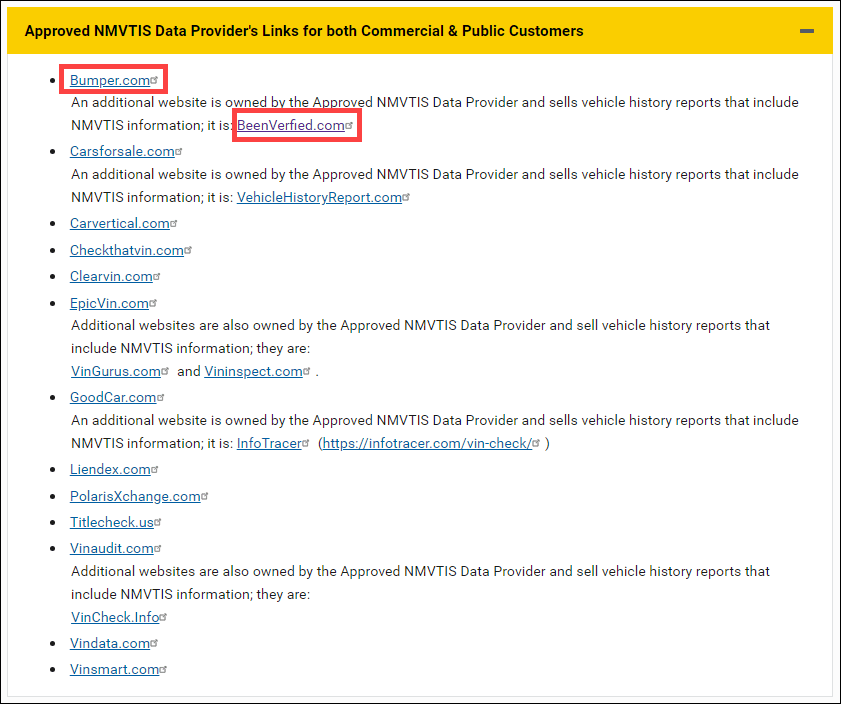The image size is (841, 704).
Task: Open the GoodCar.com link
Action: tap(113, 398)
